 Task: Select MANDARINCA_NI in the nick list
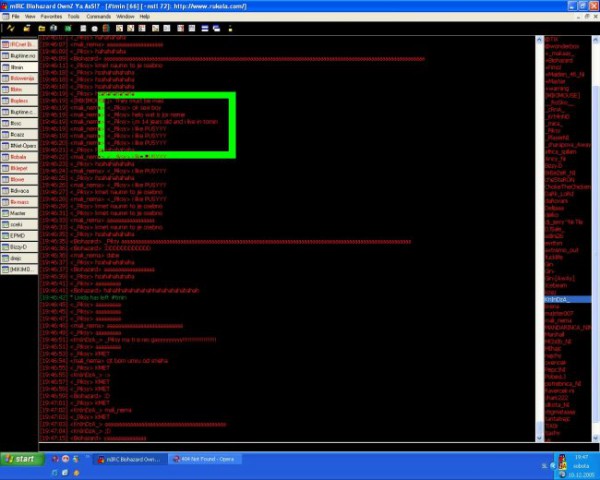(x=567, y=328)
